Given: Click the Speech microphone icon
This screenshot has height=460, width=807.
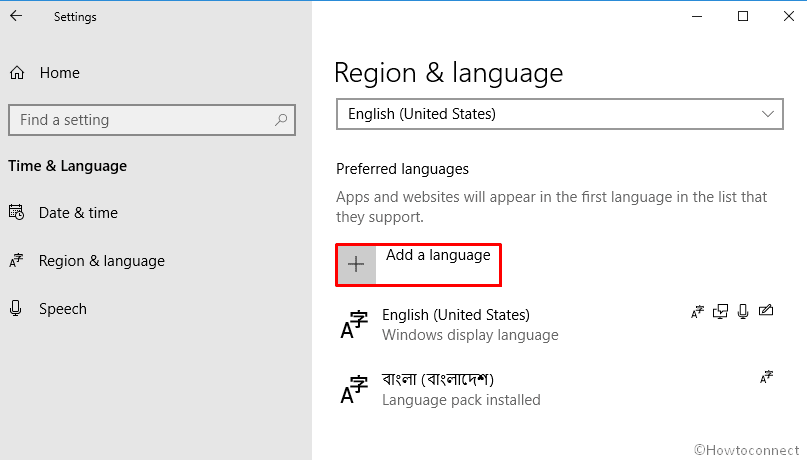Looking at the screenshot, I should click(x=16, y=308).
